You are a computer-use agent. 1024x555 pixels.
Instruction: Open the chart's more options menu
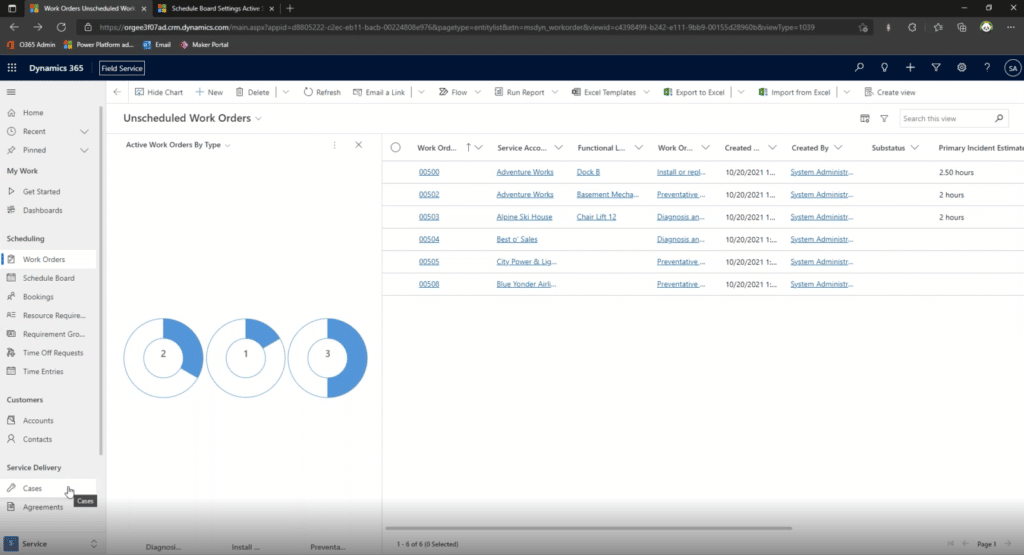click(x=334, y=145)
